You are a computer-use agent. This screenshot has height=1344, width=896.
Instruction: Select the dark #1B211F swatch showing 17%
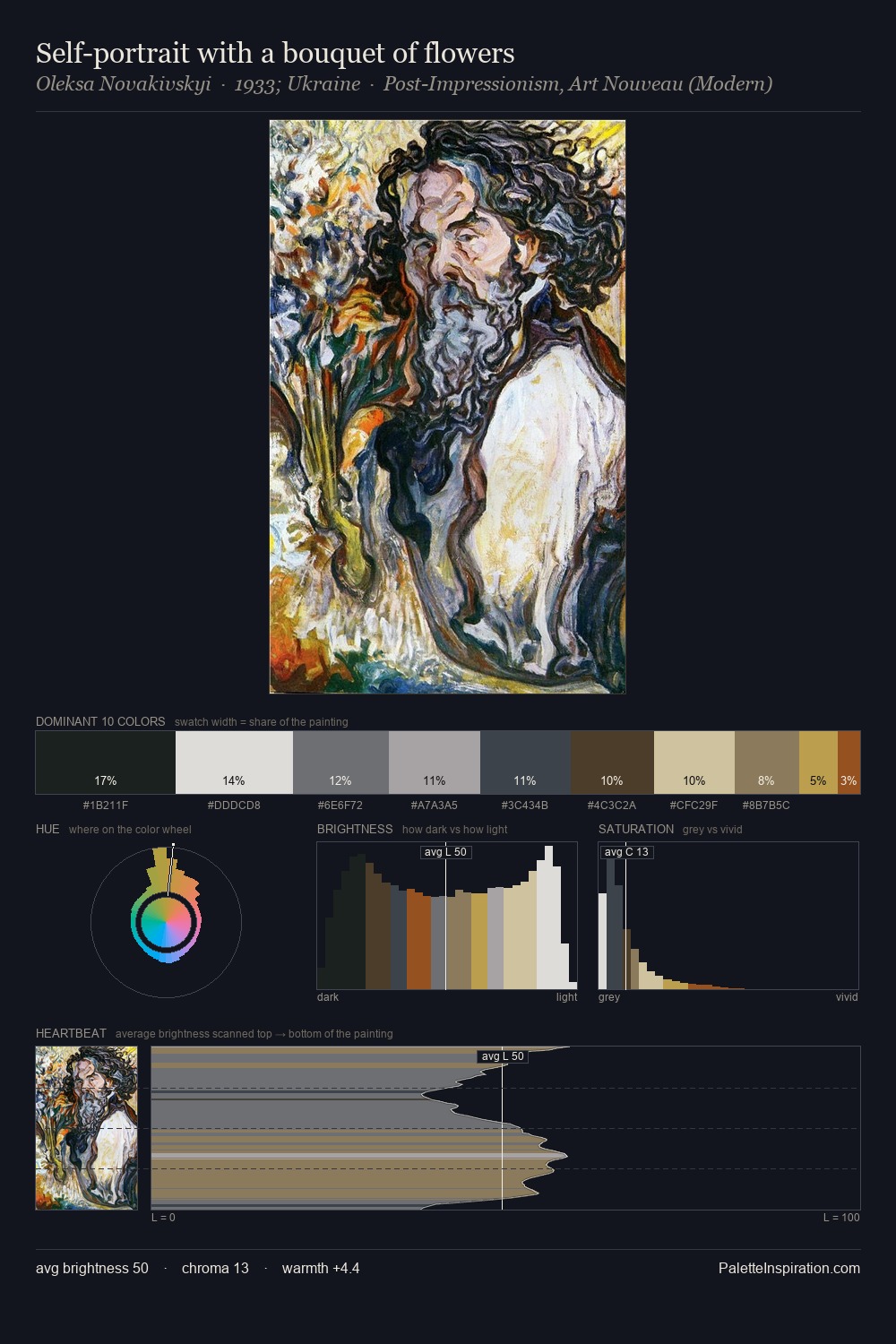pyautogui.click(x=106, y=762)
